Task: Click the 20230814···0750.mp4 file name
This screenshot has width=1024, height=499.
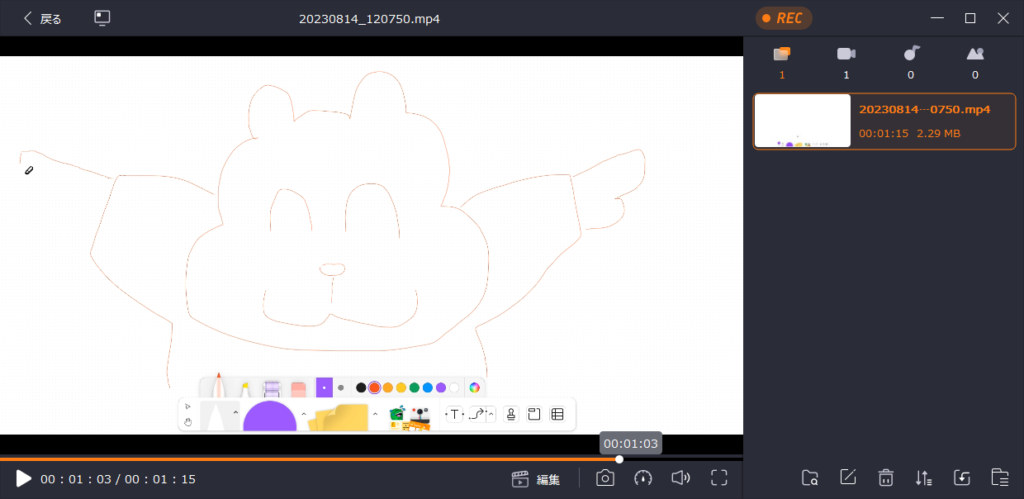Action: (924, 110)
